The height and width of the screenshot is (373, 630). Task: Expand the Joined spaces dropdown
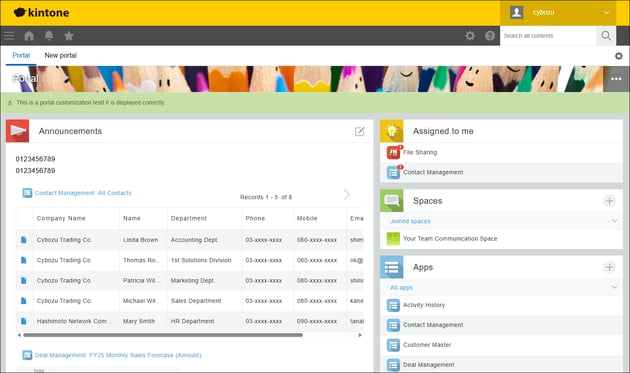coord(614,221)
